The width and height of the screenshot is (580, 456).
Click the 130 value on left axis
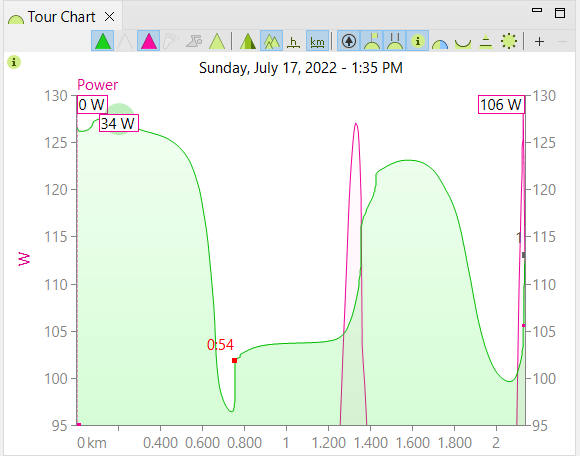point(56,96)
